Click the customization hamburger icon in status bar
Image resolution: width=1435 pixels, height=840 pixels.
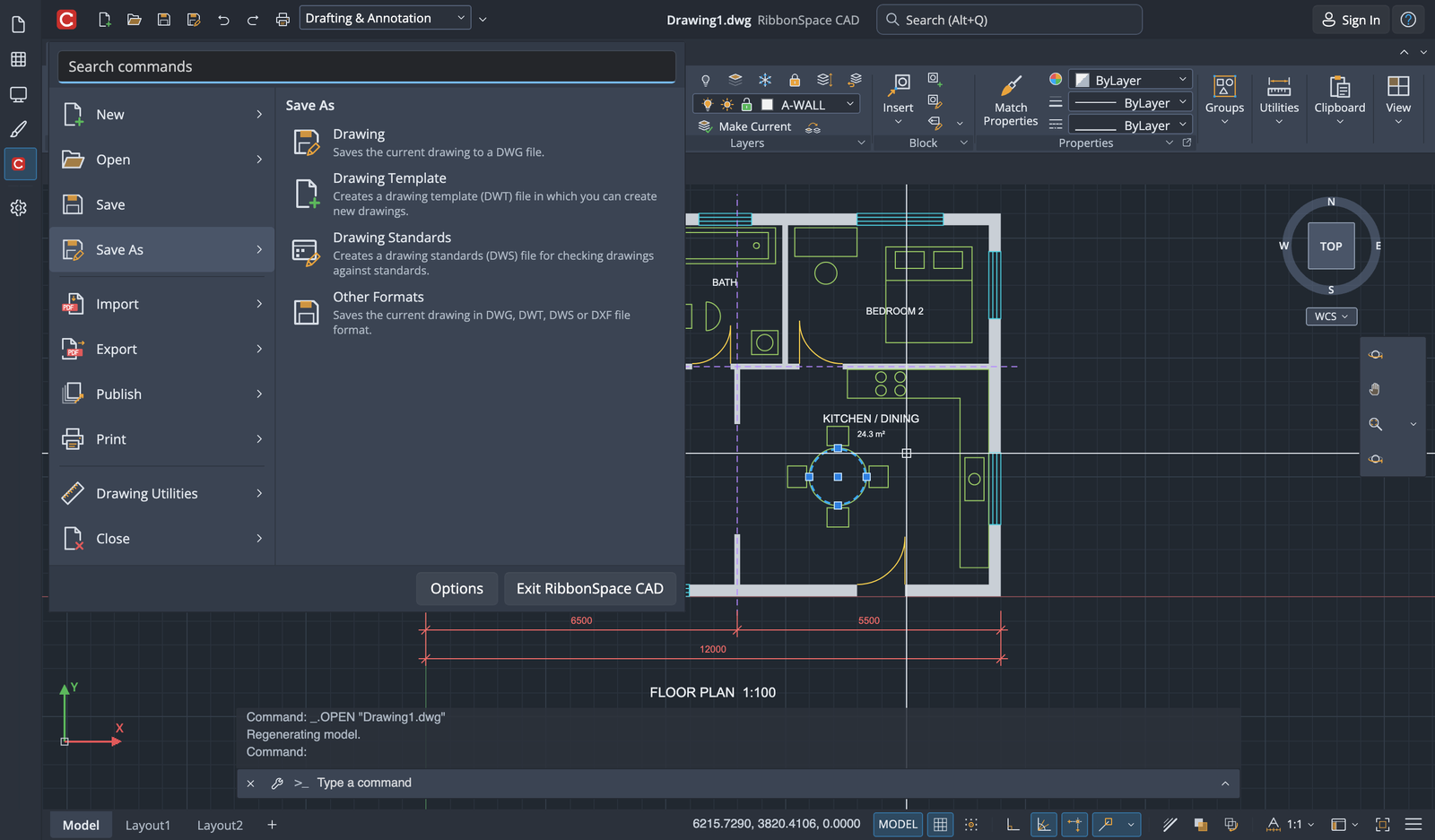1413,824
